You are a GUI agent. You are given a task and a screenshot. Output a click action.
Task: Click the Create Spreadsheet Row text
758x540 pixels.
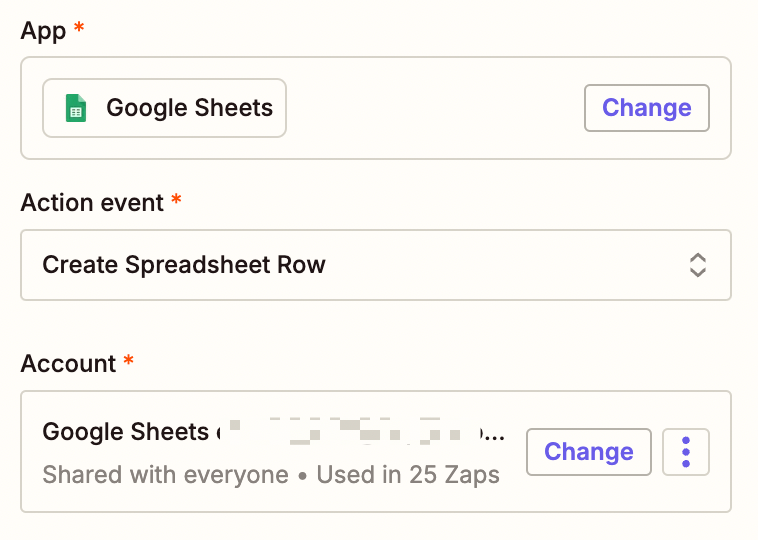click(184, 265)
